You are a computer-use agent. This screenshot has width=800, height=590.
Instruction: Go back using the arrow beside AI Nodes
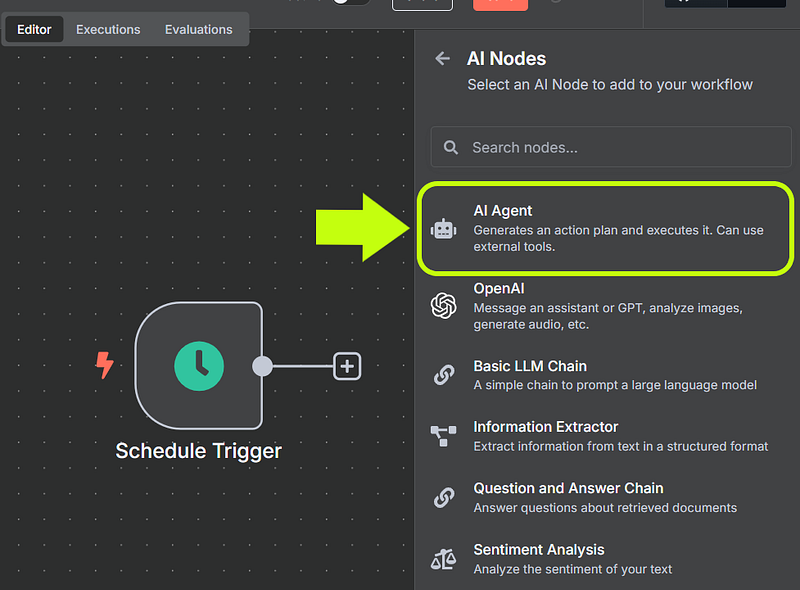tap(442, 59)
